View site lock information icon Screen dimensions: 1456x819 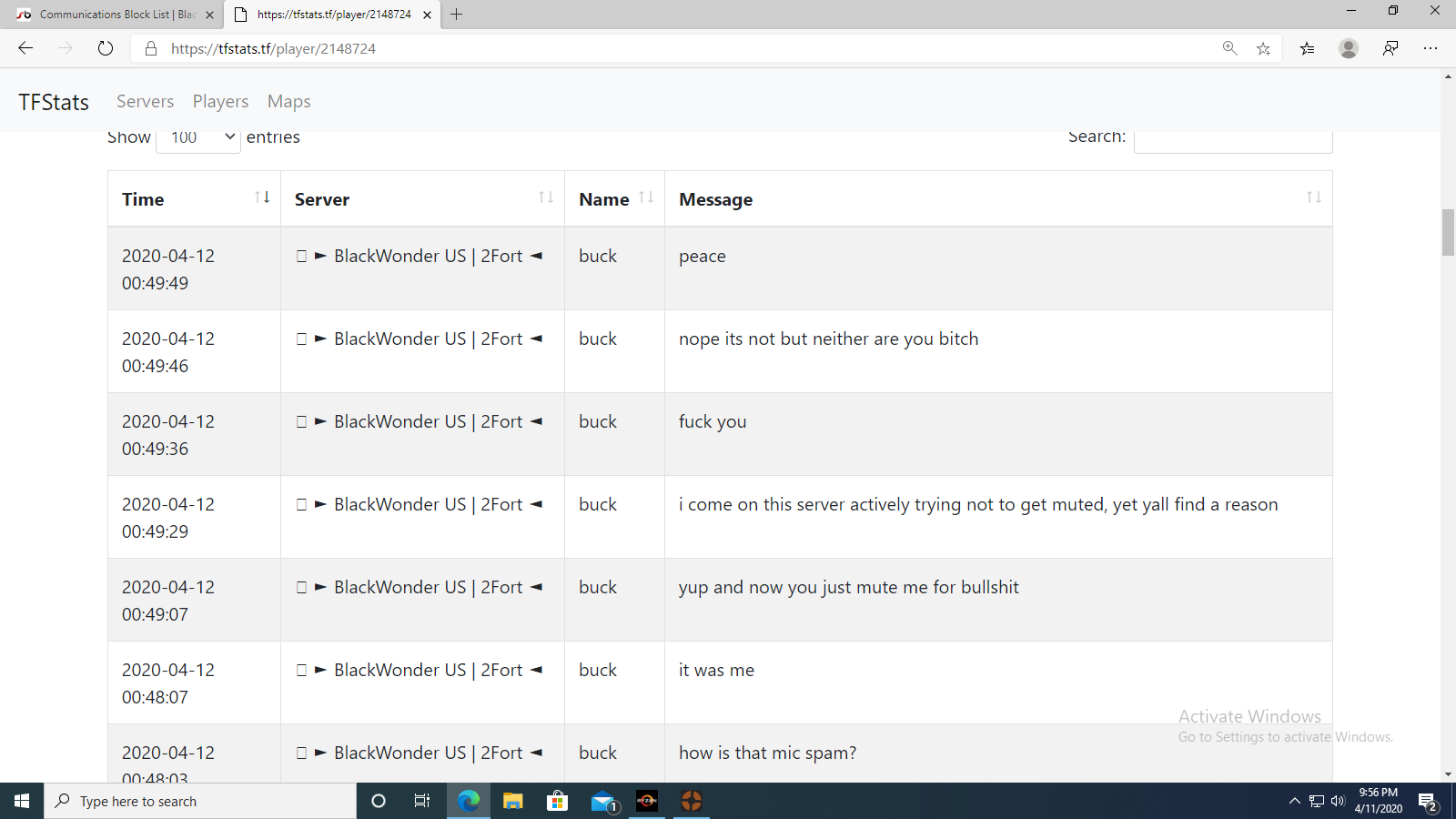[x=151, y=48]
